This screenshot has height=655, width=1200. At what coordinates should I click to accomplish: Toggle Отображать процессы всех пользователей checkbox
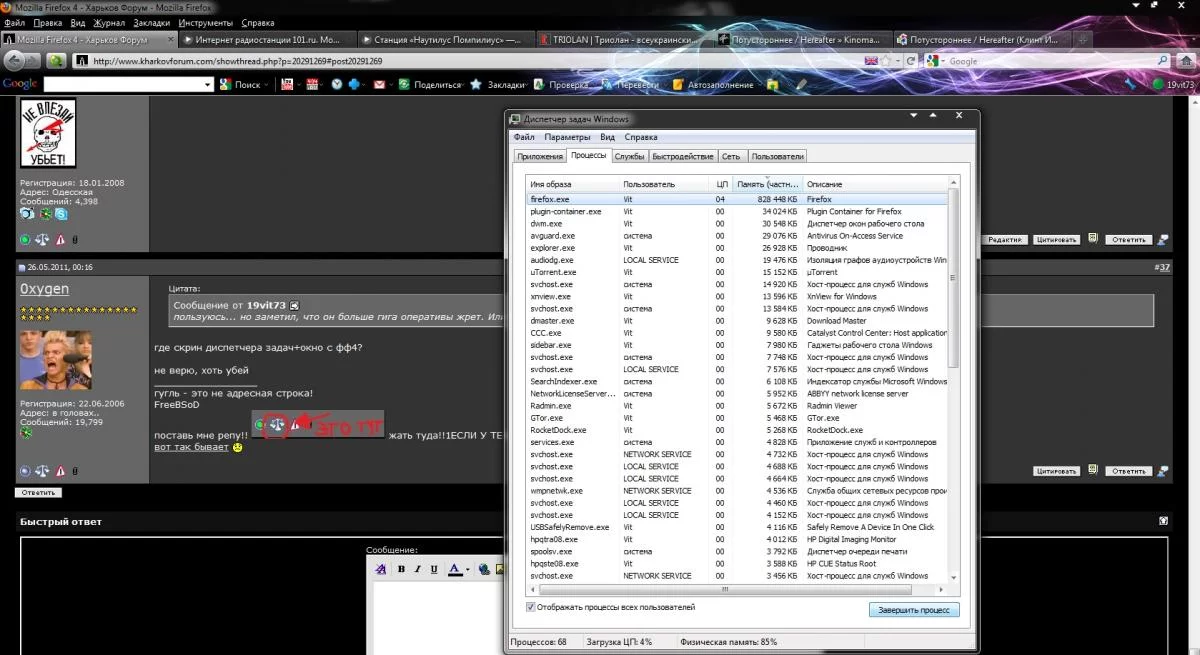click(x=530, y=607)
